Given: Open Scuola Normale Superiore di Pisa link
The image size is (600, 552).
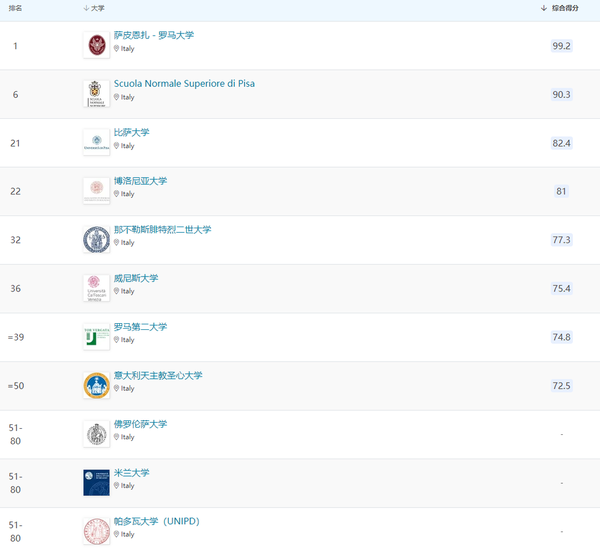Looking at the screenshot, I should [x=184, y=84].
